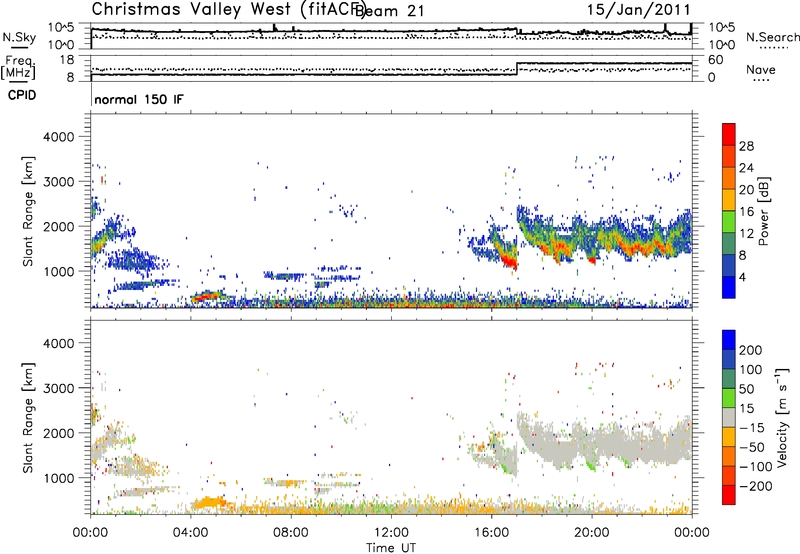Click the "20:00" time tick label
This screenshot has height=554, width=800.
pyautogui.click(x=591, y=533)
